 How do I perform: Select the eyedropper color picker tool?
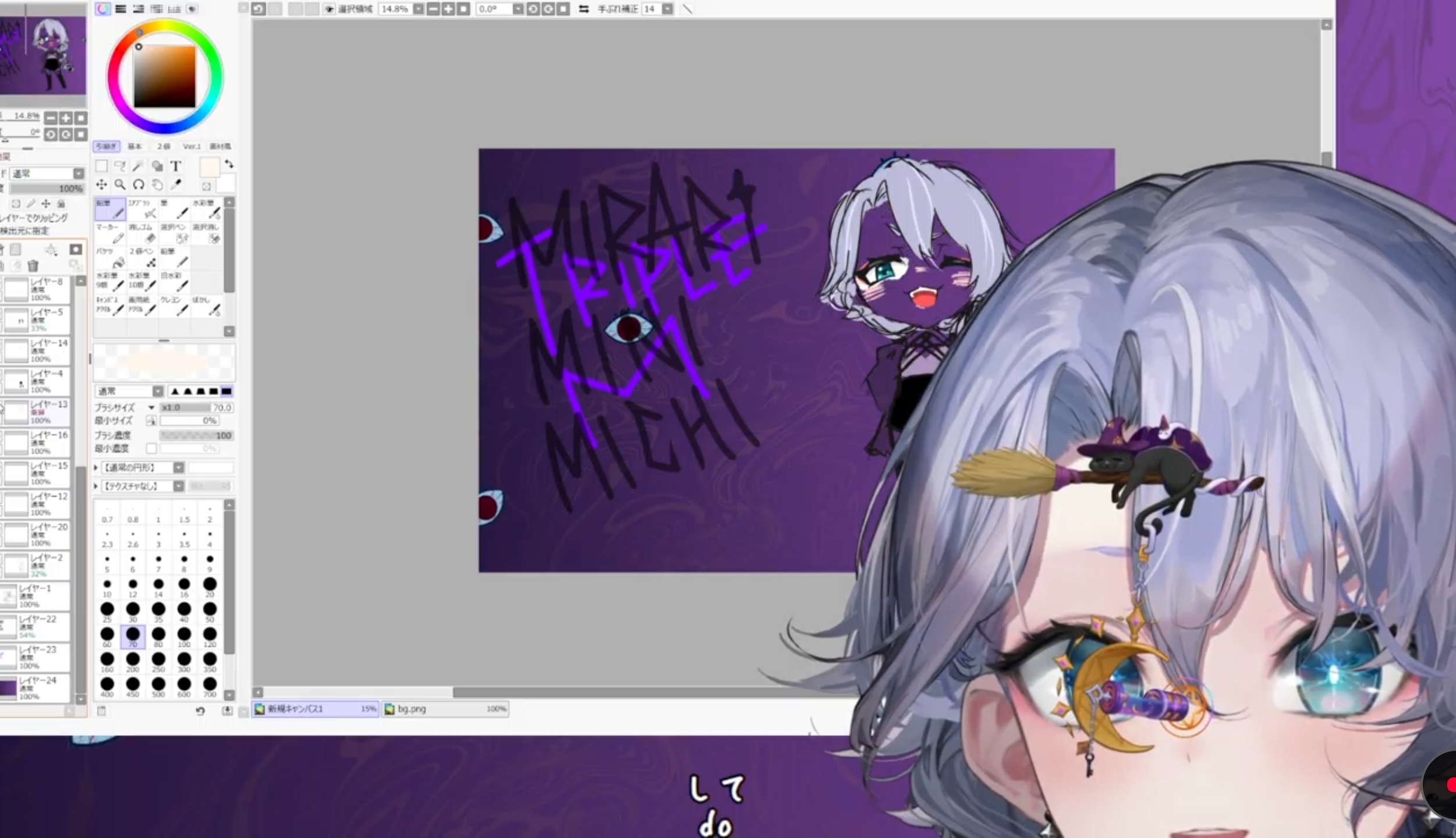tap(176, 184)
